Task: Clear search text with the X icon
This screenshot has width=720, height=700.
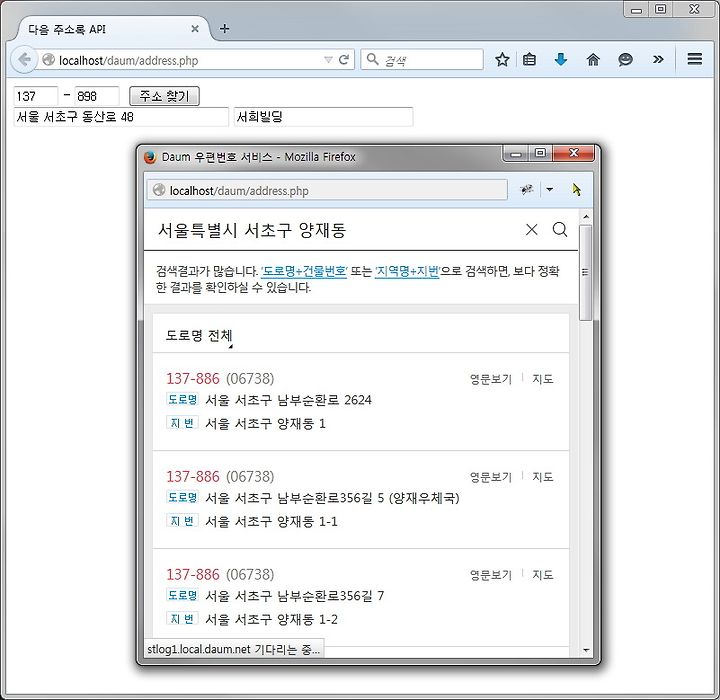Action: 532,229
